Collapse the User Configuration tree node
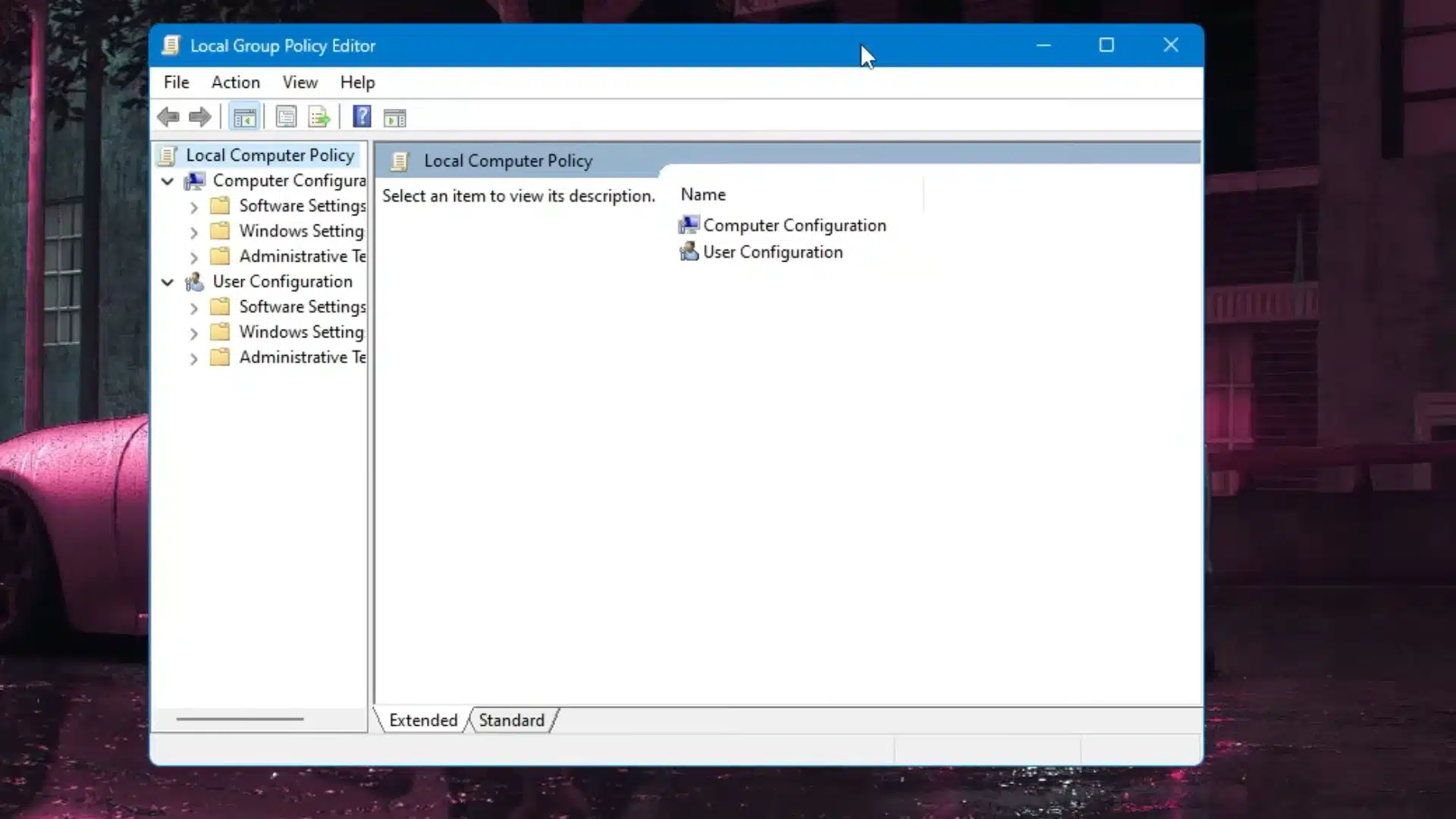 168,282
